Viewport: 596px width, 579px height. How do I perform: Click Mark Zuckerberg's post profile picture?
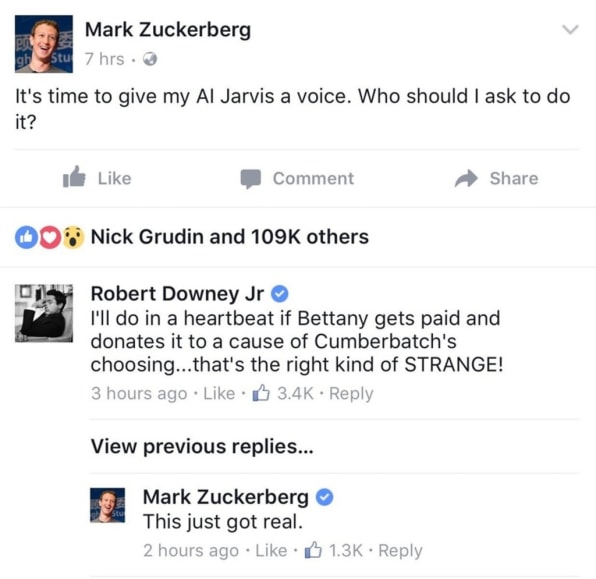point(44,44)
